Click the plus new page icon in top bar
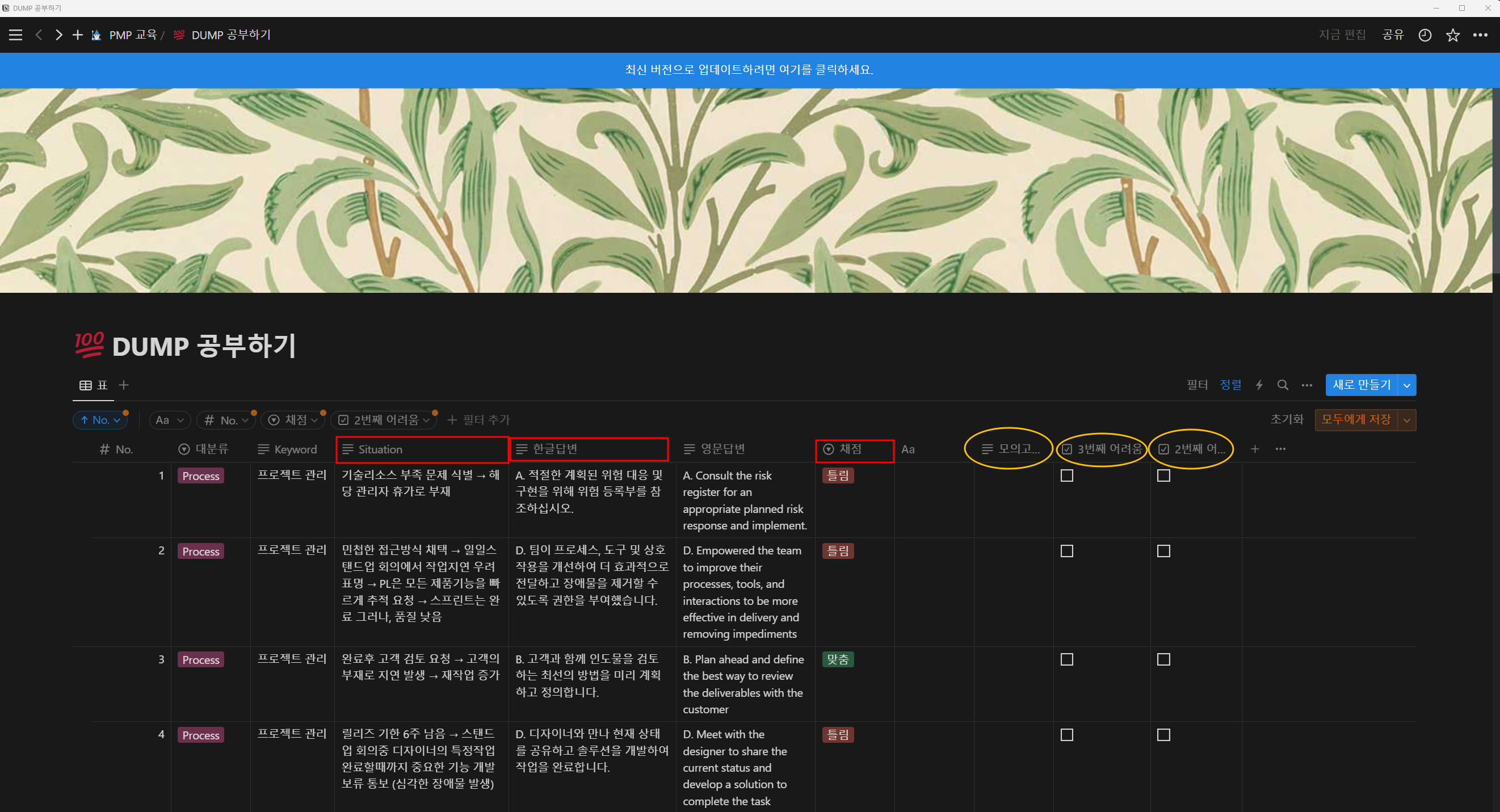Image resolution: width=1500 pixels, height=812 pixels. point(77,35)
